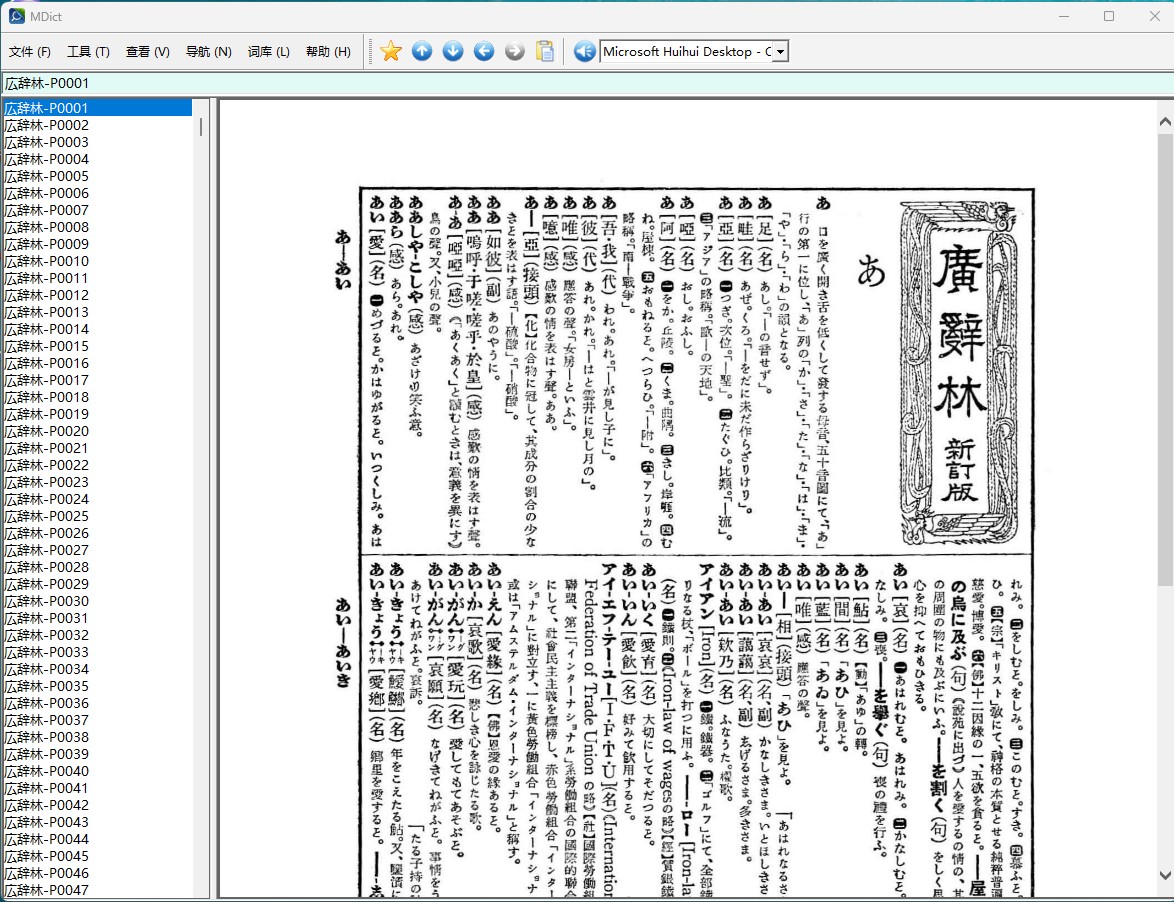The height and width of the screenshot is (902, 1174).
Task: Select entry 広辞林-P0013 in the list
Action: 97,312
